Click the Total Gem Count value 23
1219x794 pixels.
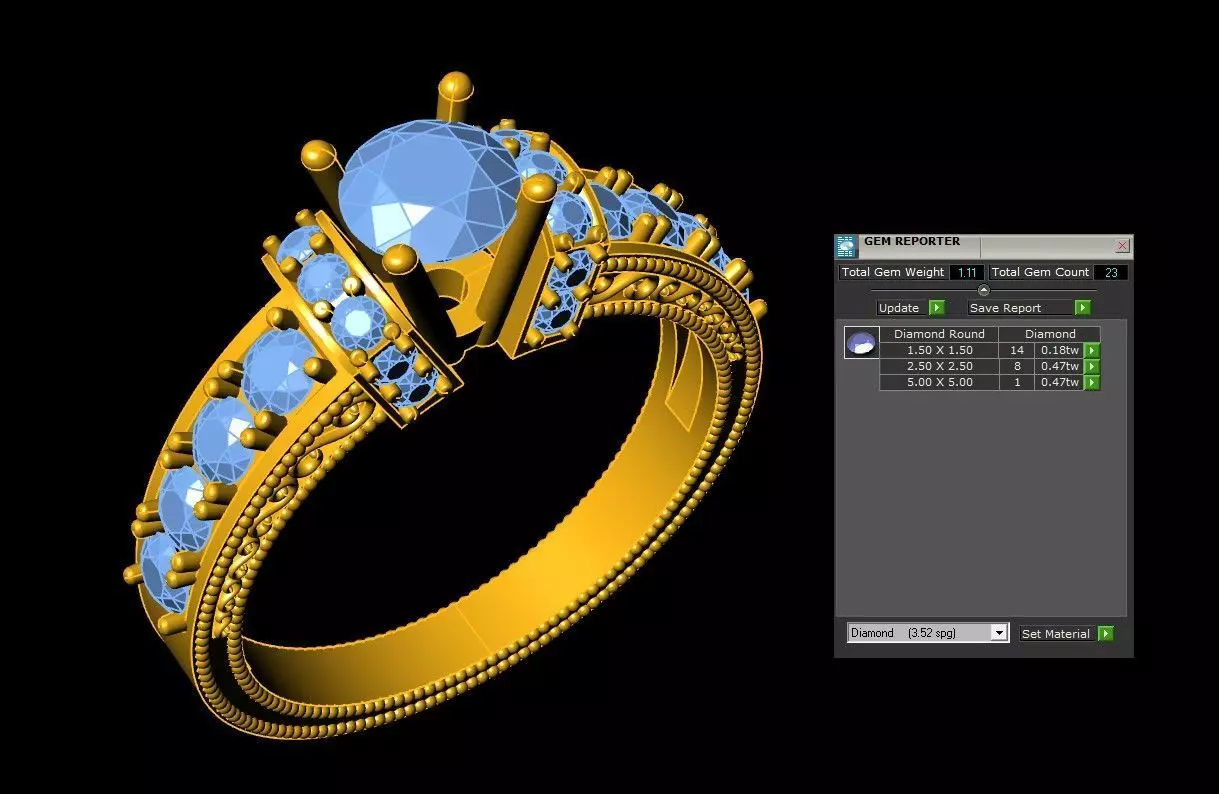[1111, 272]
